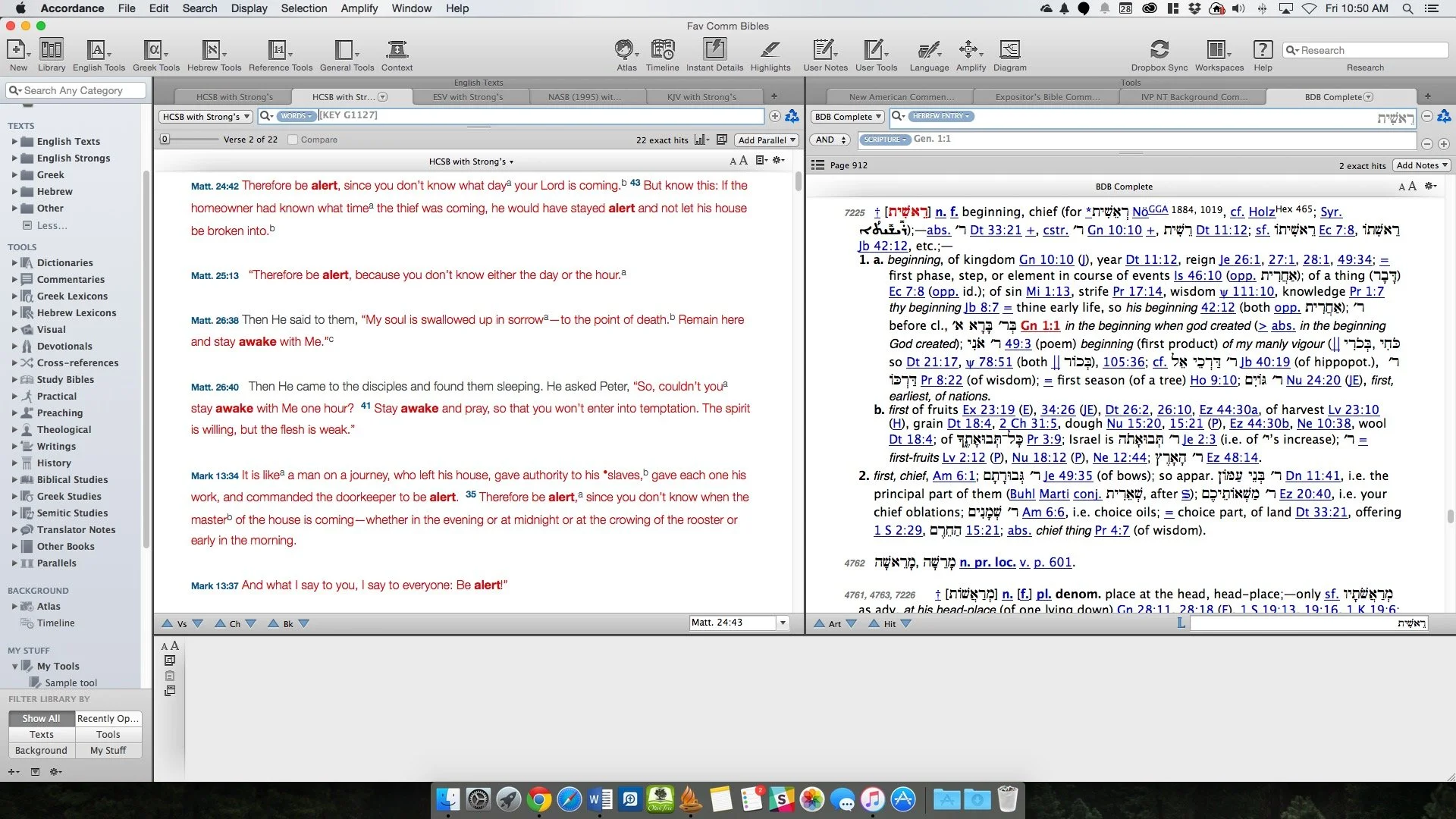Open the BDB Complete module dropdown
1456x819 pixels.
coord(847,116)
